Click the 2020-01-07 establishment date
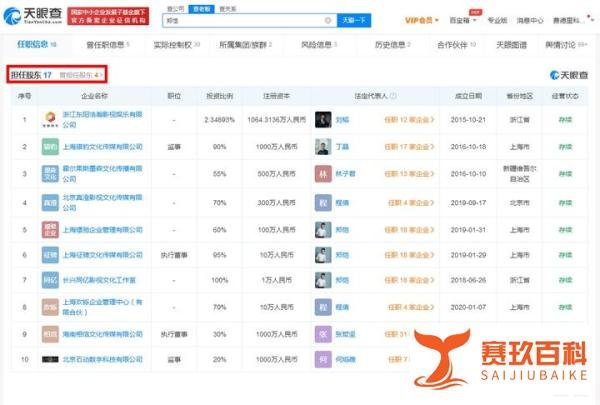The width and height of the screenshot is (600, 405). pos(468,307)
